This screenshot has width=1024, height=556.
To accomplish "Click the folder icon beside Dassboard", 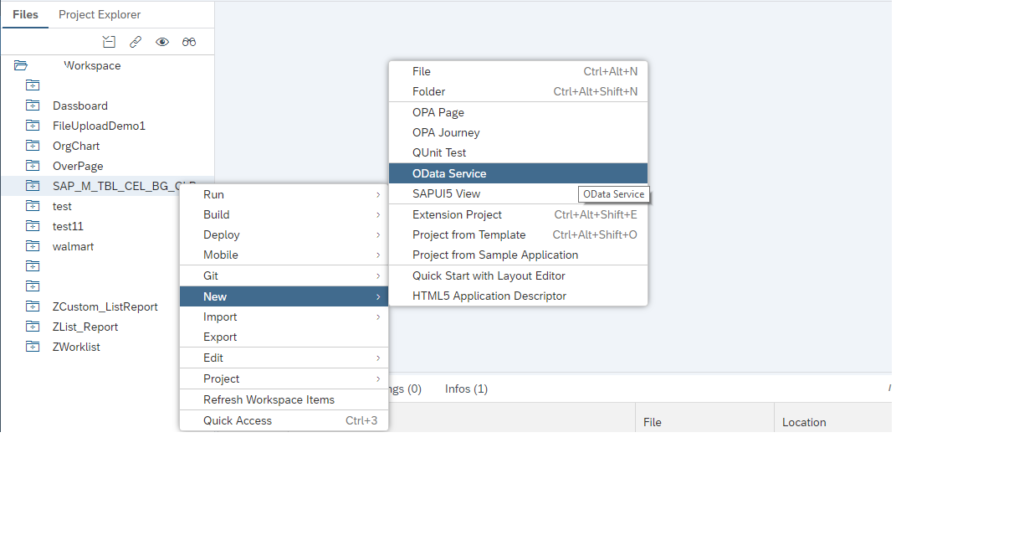I will tap(32, 106).
